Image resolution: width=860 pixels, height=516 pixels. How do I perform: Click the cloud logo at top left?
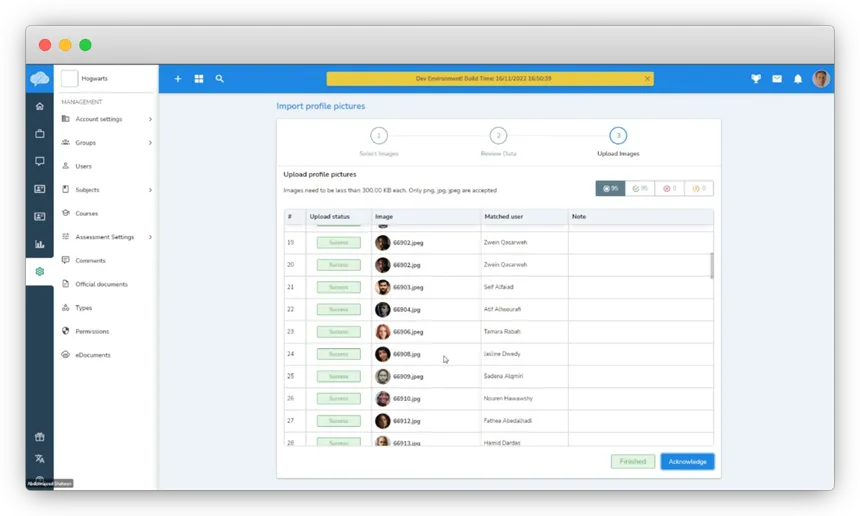pyautogui.click(x=39, y=78)
